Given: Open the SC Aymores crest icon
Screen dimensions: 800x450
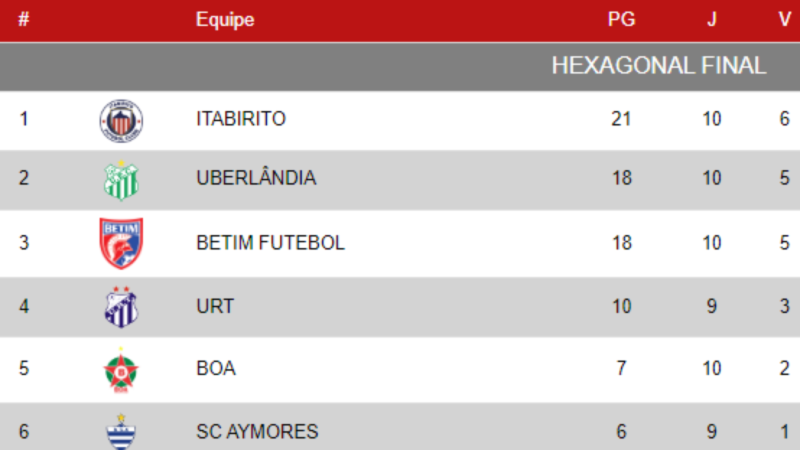Looking at the screenshot, I should [x=121, y=432].
